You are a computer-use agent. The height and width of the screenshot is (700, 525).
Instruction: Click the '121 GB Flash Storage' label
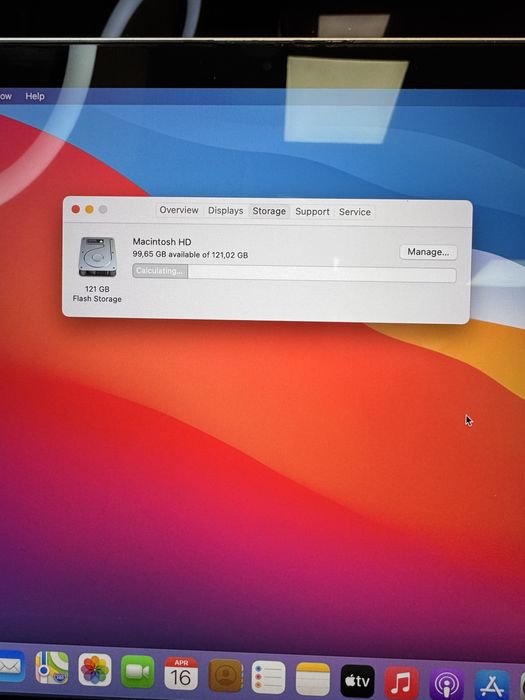pos(97,294)
